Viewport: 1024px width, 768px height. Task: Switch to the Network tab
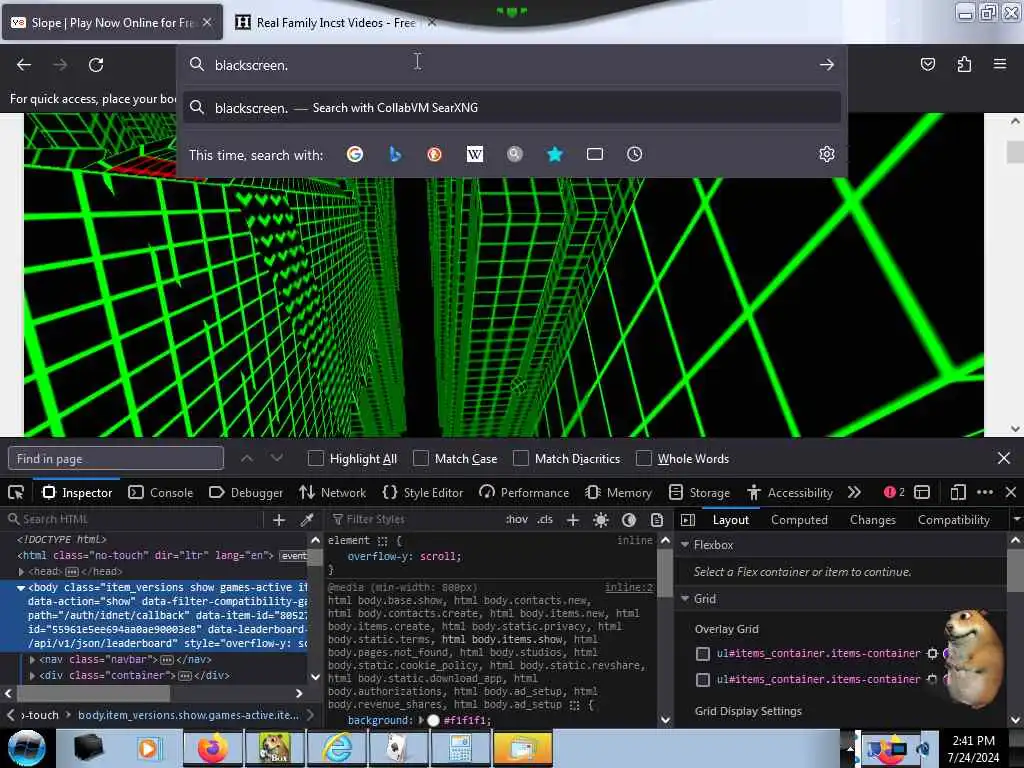[332, 492]
